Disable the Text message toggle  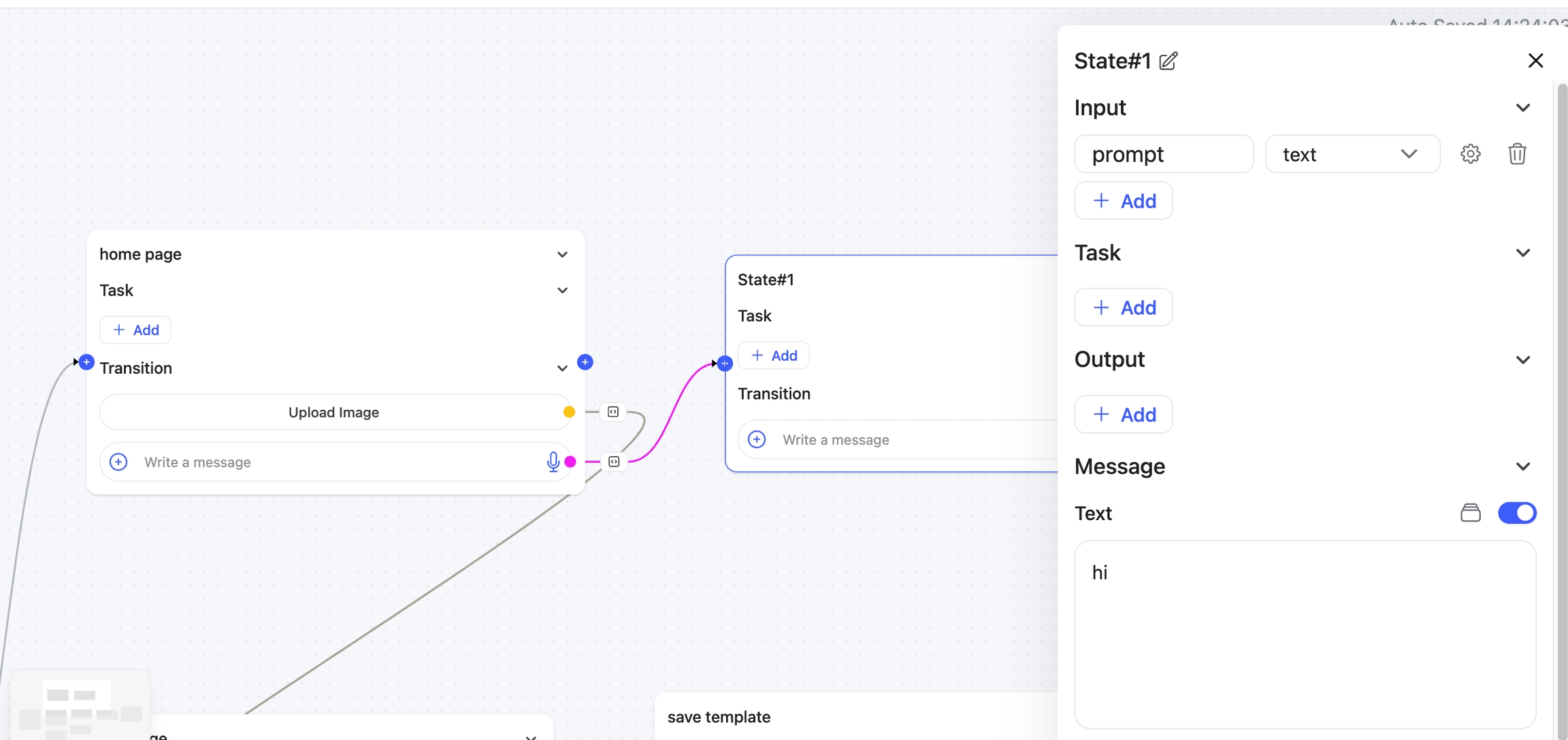click(x=1516, y=513)
